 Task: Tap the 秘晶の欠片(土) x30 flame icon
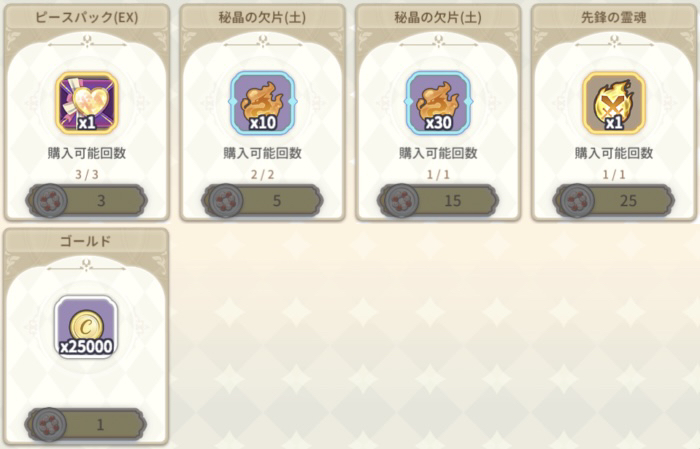[x=438, y=103]
